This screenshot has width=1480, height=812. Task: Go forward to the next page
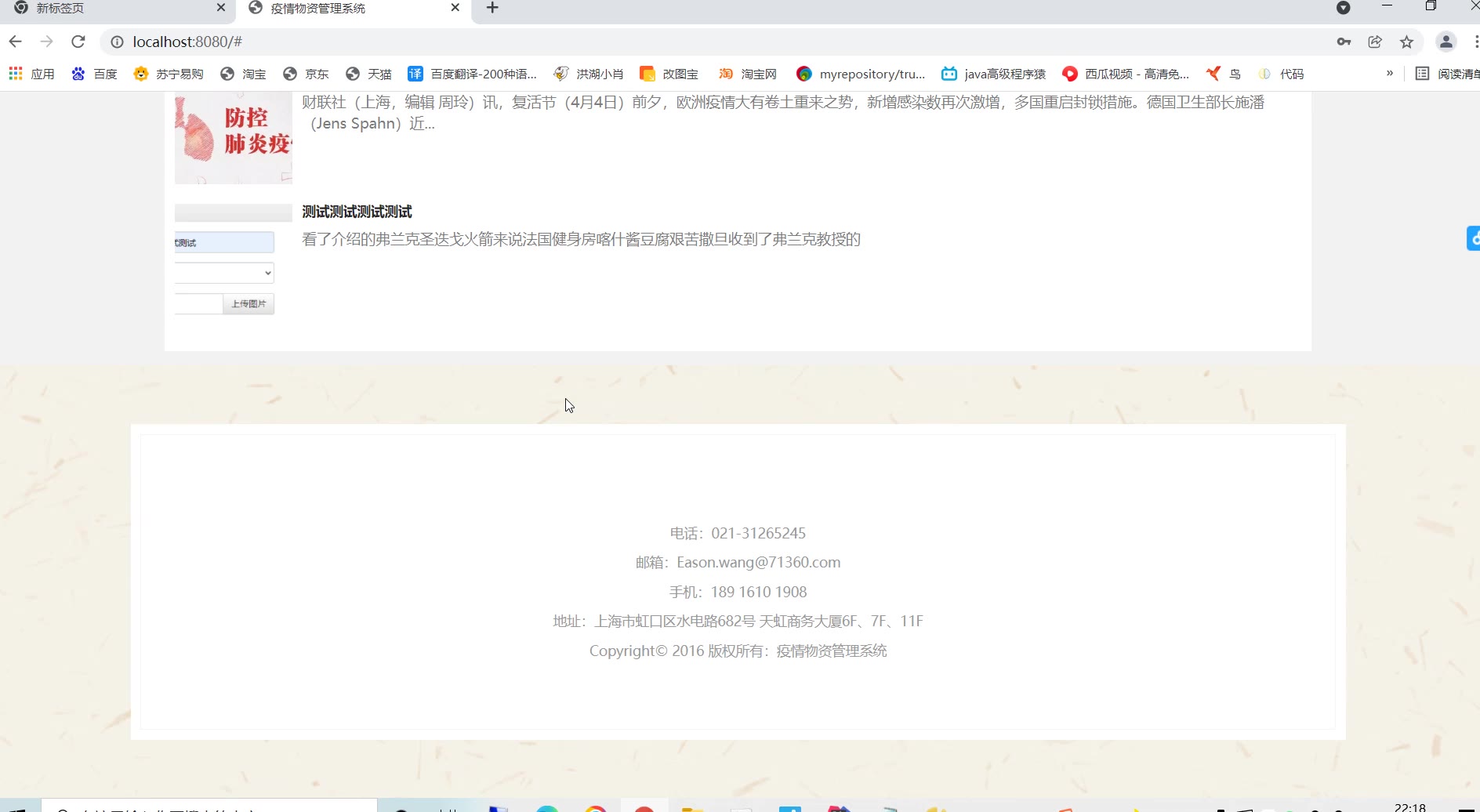47,42
